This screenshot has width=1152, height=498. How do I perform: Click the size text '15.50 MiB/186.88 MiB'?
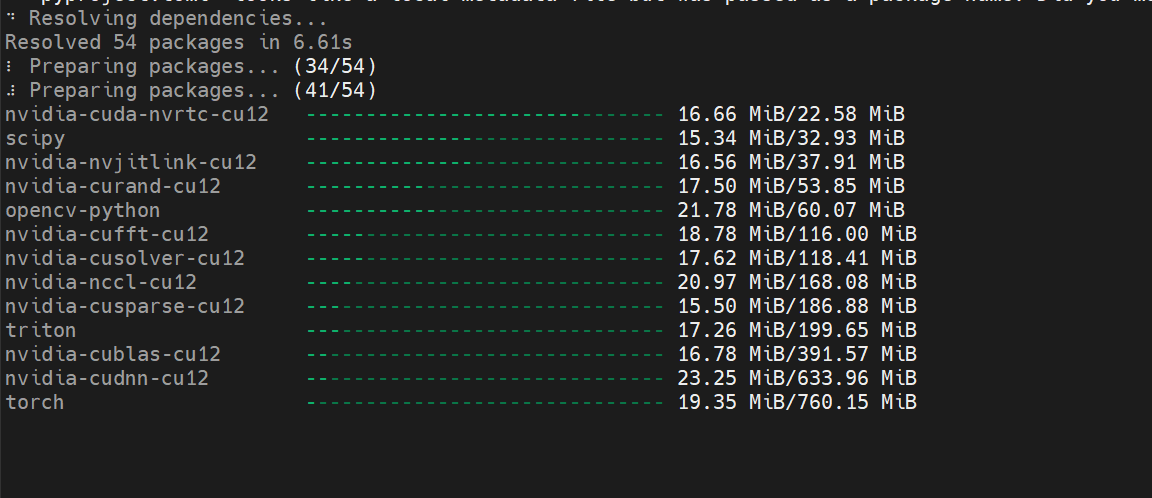tap(797, 306)
